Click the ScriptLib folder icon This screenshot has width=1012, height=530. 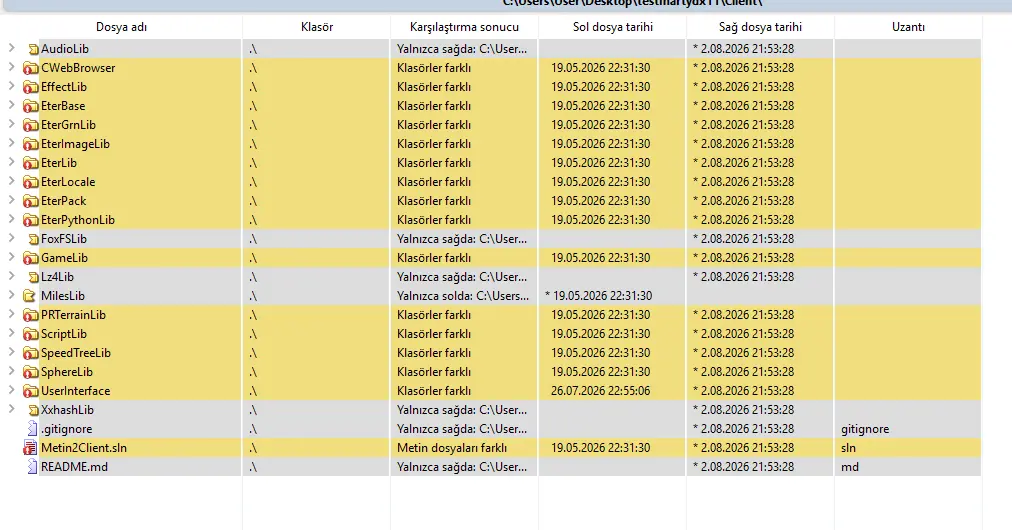point(30,334)
